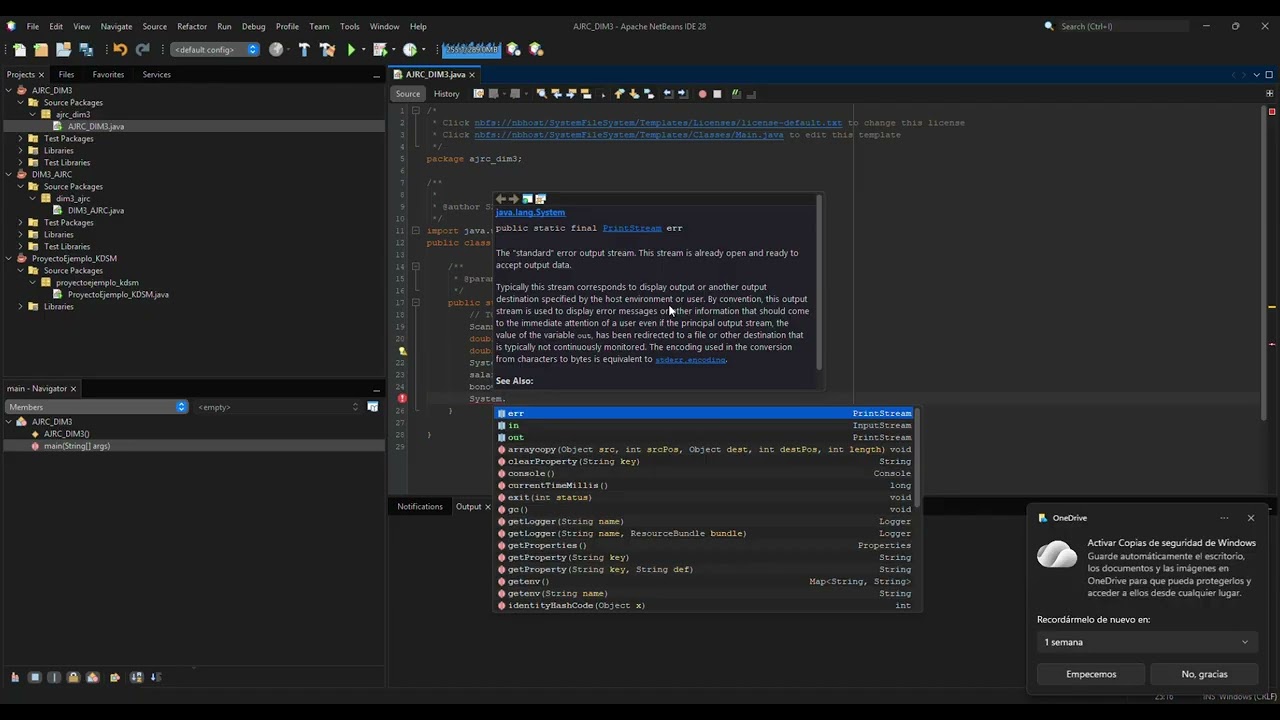Click the license-default.txt template link
This screenshot has height=720, width=1280.
659,123
